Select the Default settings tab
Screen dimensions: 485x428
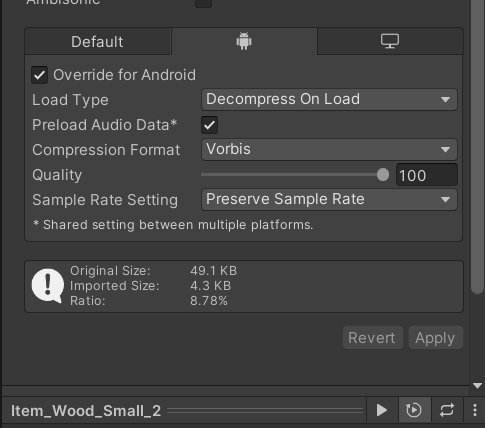pos(97,41)
